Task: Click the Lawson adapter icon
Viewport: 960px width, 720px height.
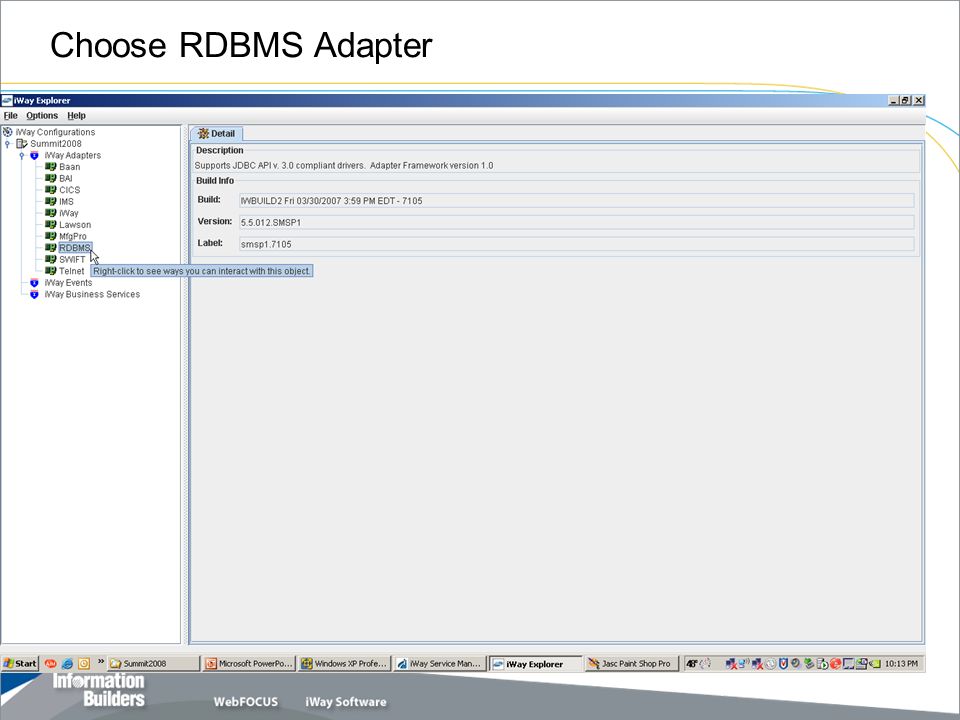Action: tap(51, 225)
